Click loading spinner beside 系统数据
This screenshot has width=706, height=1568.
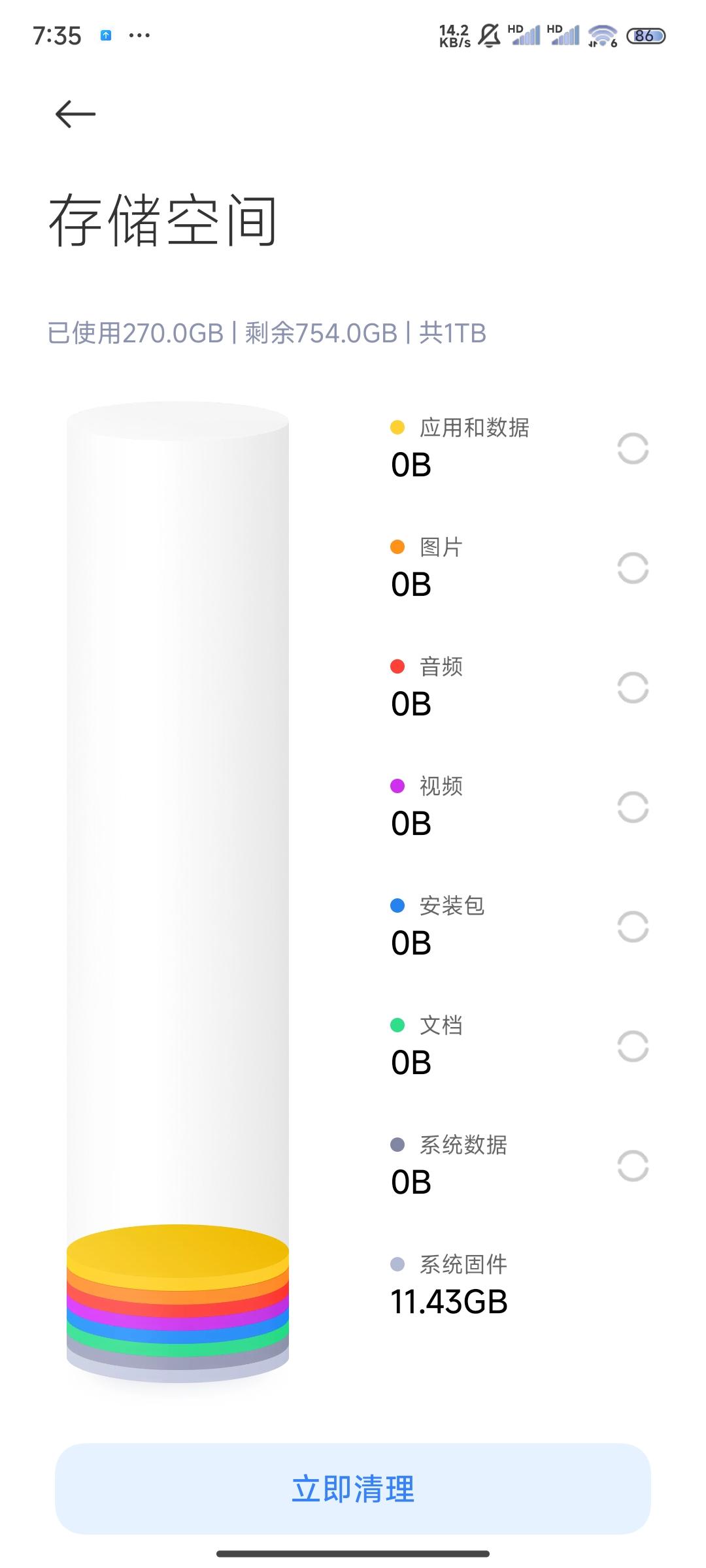633,1166
